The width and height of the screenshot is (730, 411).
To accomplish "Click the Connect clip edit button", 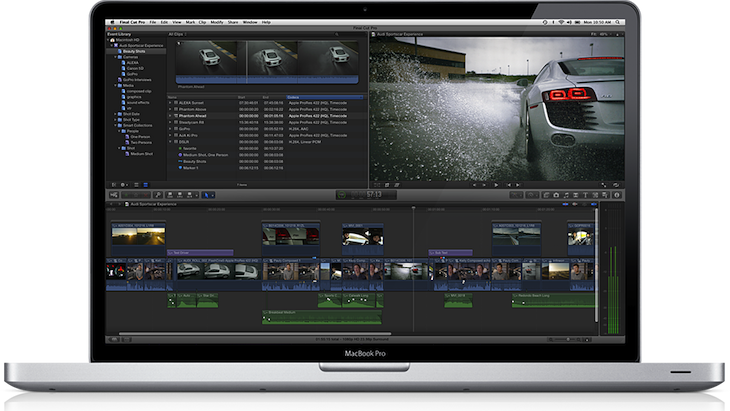I will click(x=170, y=195).
